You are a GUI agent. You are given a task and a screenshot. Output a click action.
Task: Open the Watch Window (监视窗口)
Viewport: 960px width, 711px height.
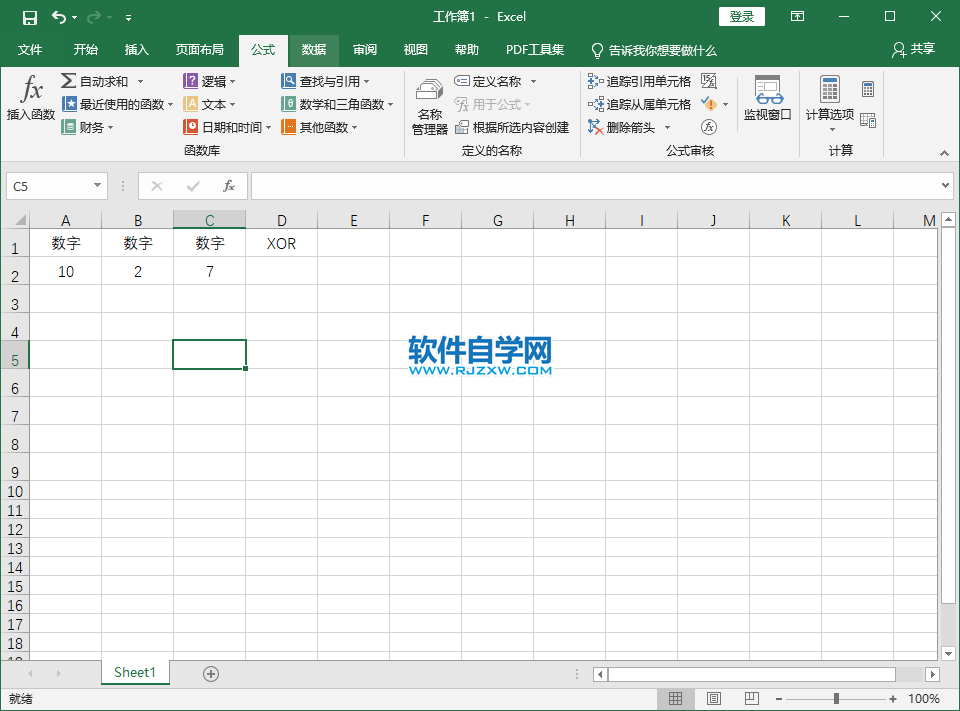click(768, 99)
